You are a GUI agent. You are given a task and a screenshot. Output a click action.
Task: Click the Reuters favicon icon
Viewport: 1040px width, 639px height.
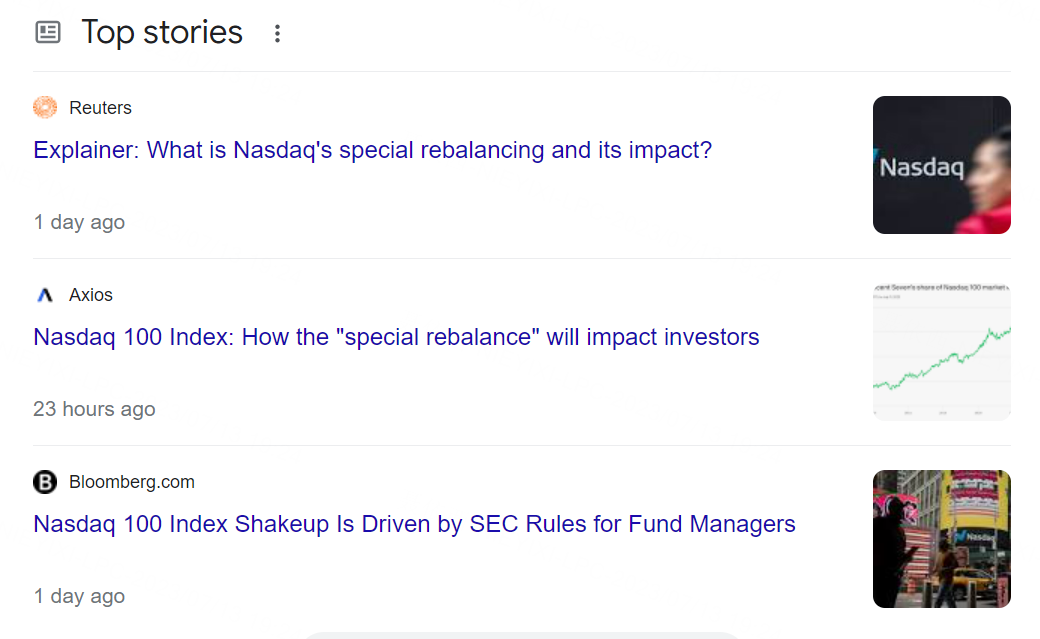(45, 107)
